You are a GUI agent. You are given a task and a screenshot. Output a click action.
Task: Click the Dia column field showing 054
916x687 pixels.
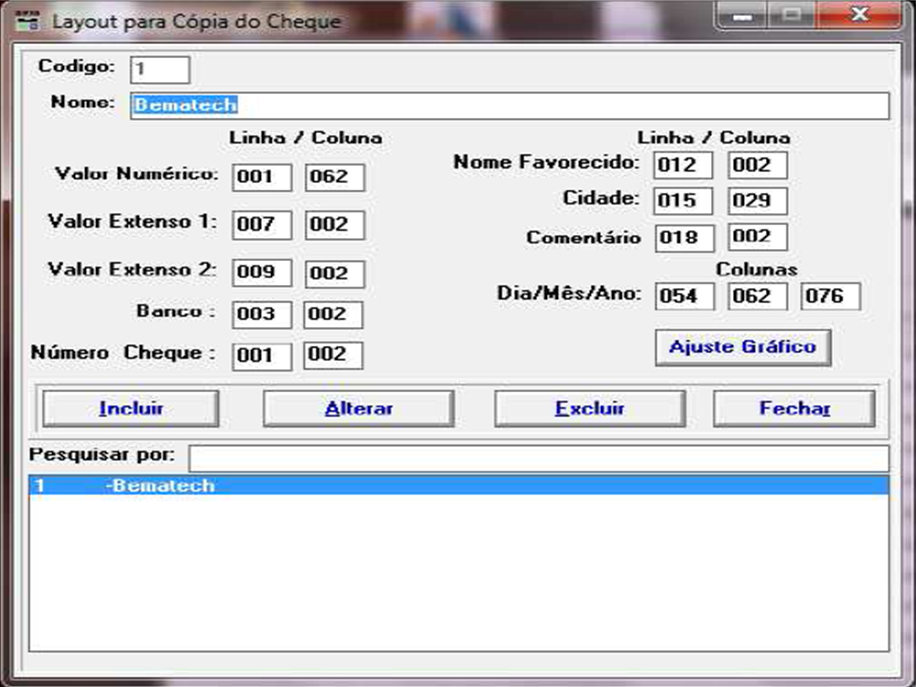(x=685, y=296)
